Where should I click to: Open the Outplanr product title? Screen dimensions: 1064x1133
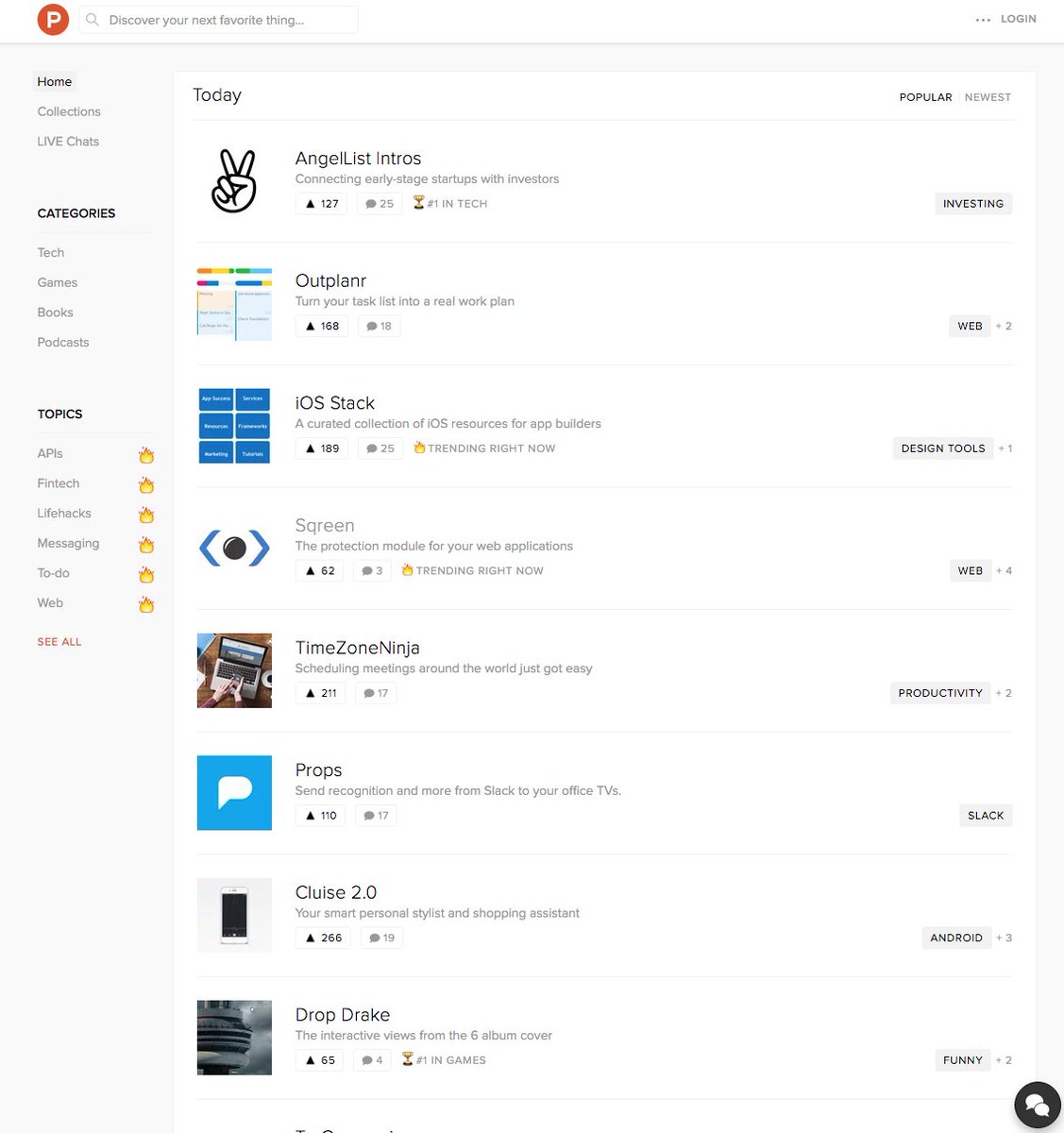[330, 280]
